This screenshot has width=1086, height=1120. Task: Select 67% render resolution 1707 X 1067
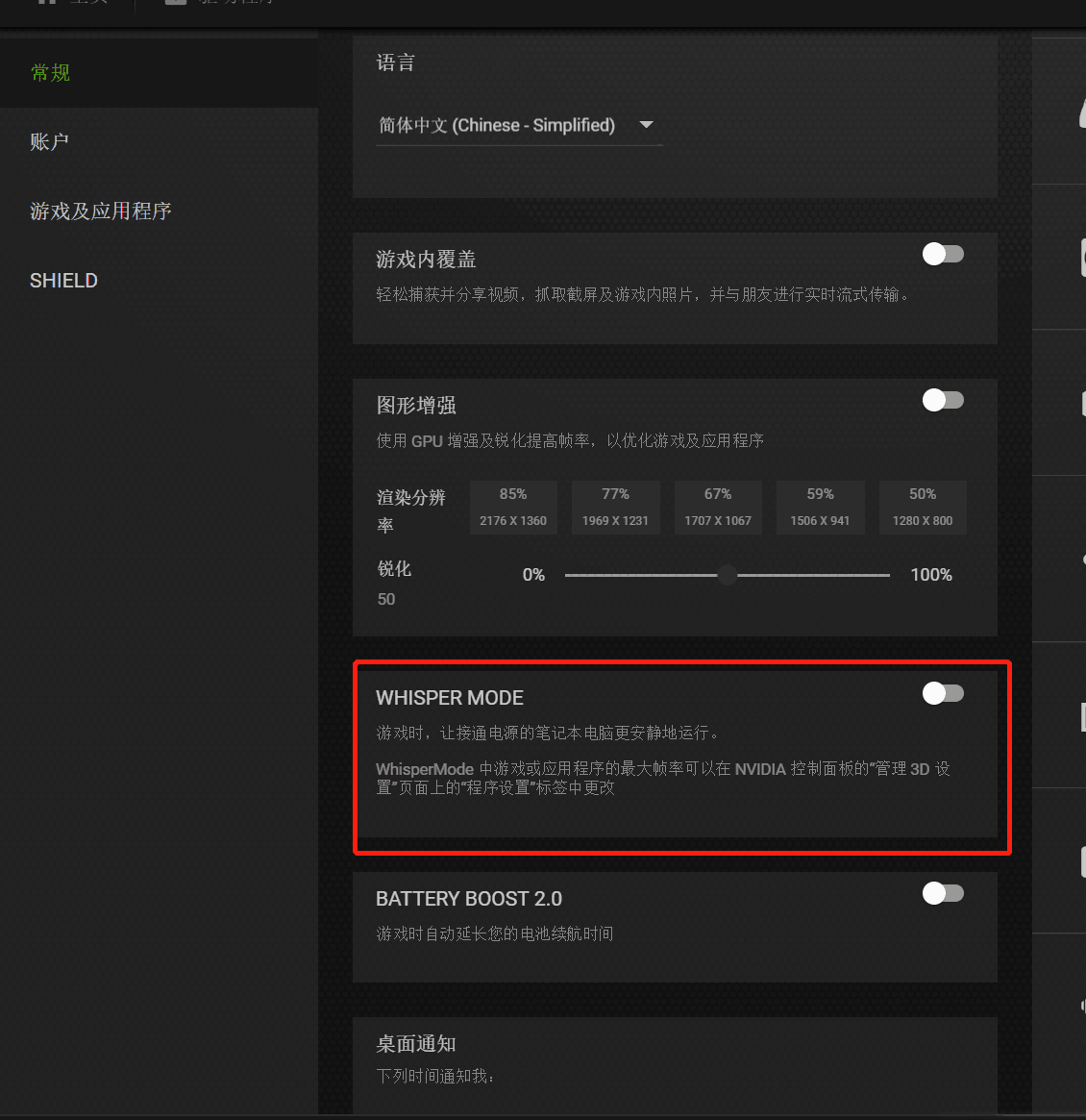(718, 508)
